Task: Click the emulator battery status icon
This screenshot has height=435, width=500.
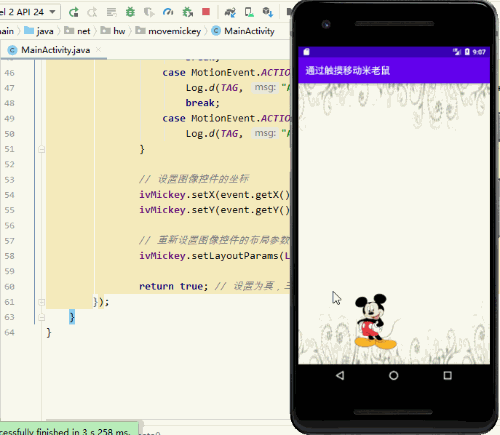Action: coord(467,52)
